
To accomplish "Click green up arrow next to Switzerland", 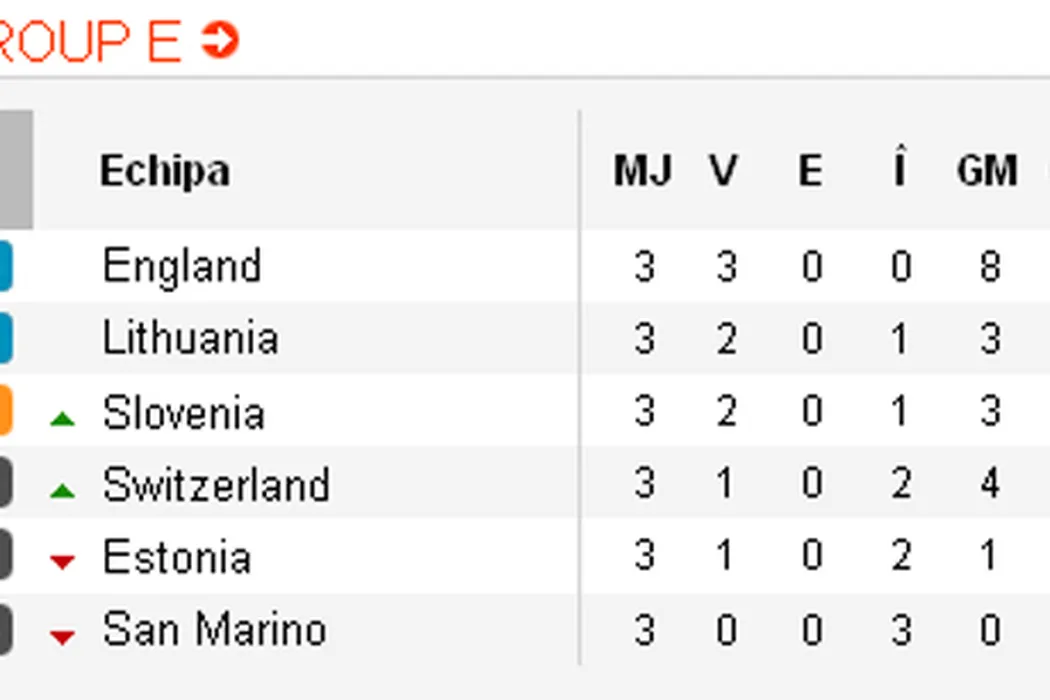I will [62, 490].
